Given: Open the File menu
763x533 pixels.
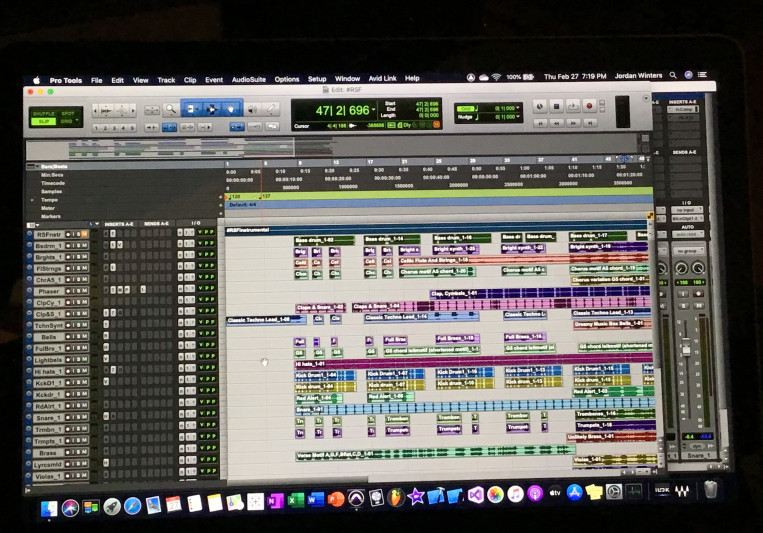Looking at the screenshot, I should (96, 80).
